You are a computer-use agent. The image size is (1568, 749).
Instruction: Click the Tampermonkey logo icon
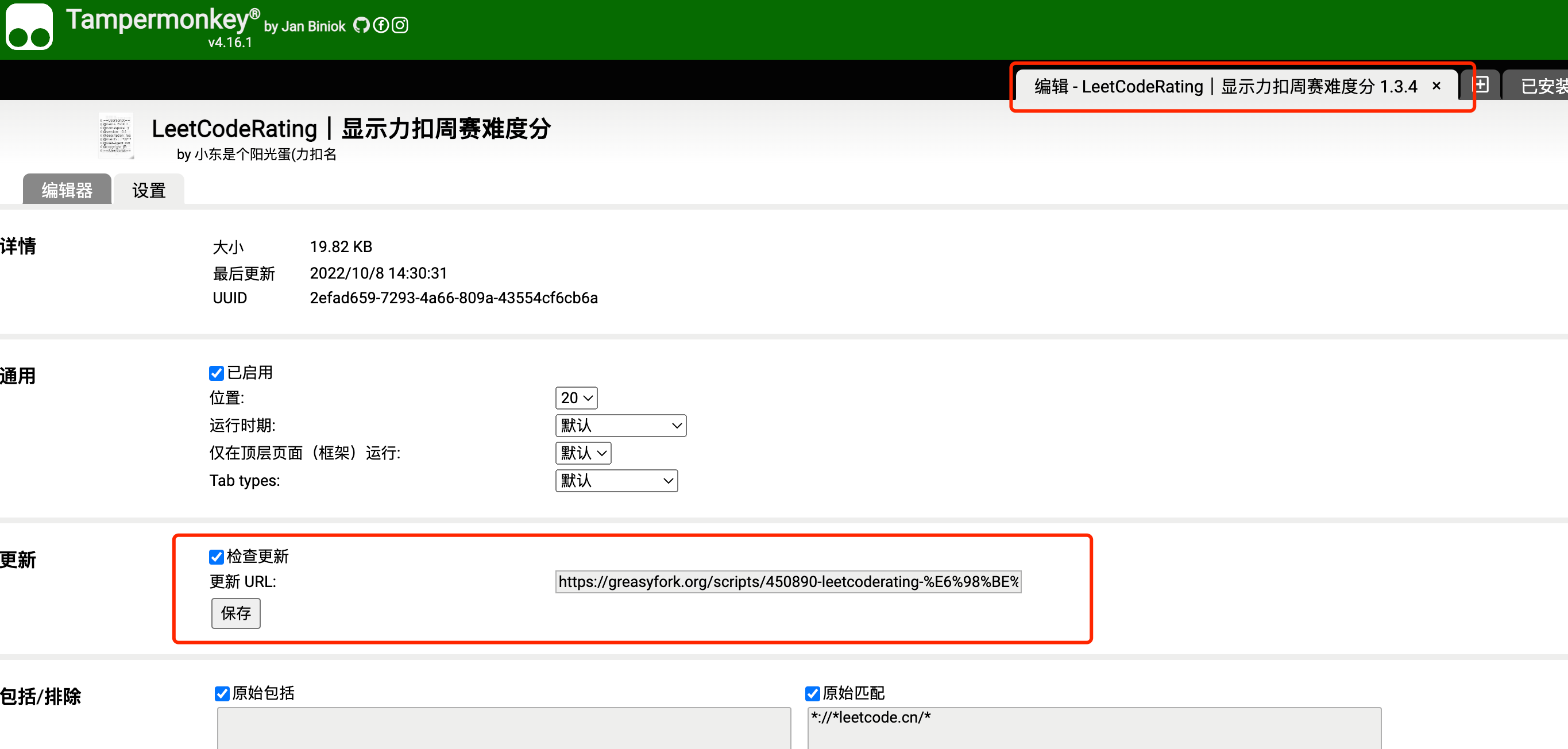click(x=29, y=26)
